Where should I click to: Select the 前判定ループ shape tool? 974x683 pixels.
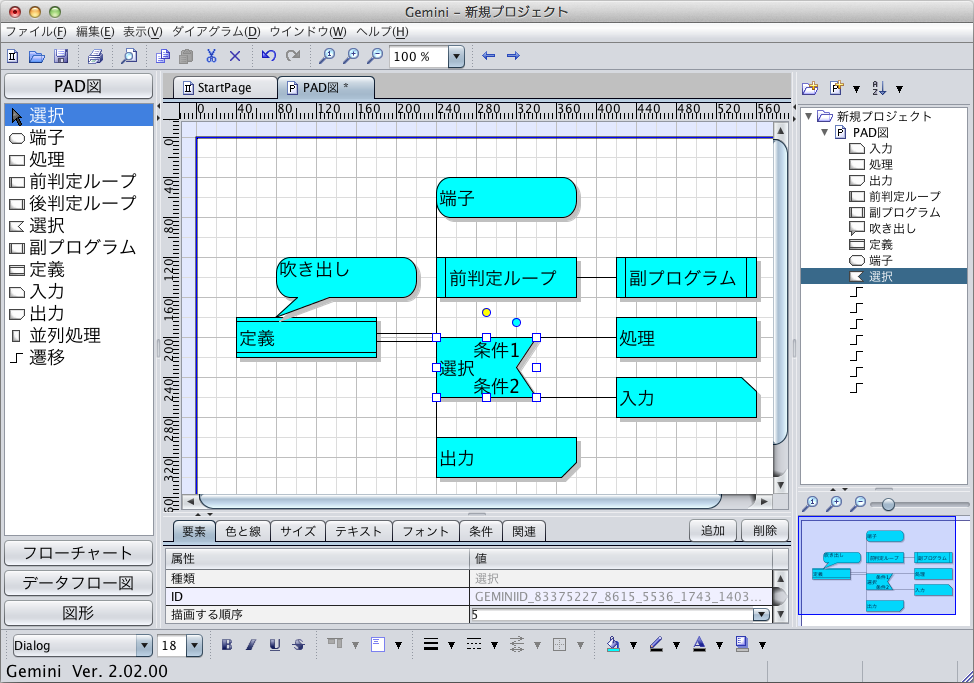(x=79, y=181)
